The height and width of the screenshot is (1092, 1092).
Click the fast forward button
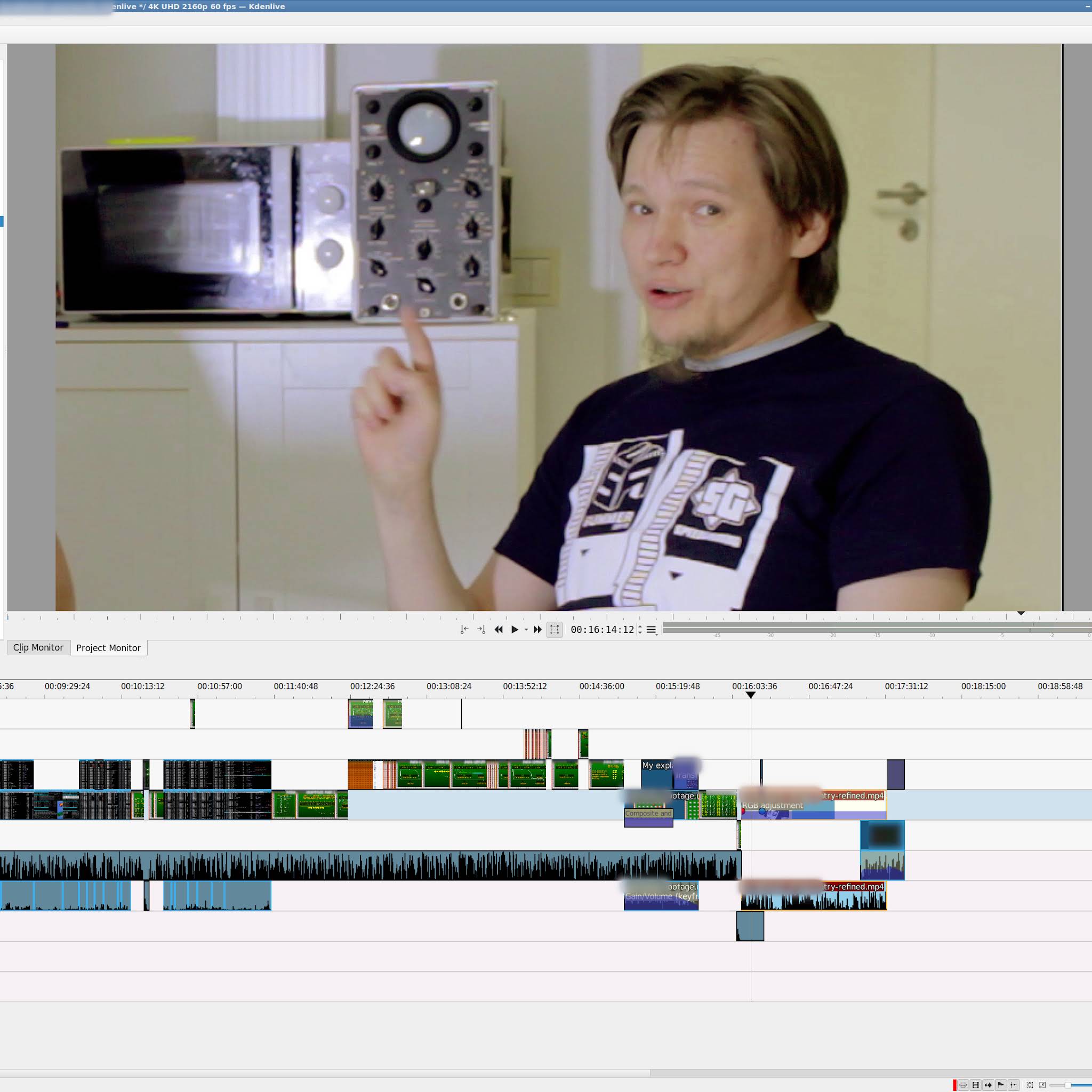(x=537, y=629)
